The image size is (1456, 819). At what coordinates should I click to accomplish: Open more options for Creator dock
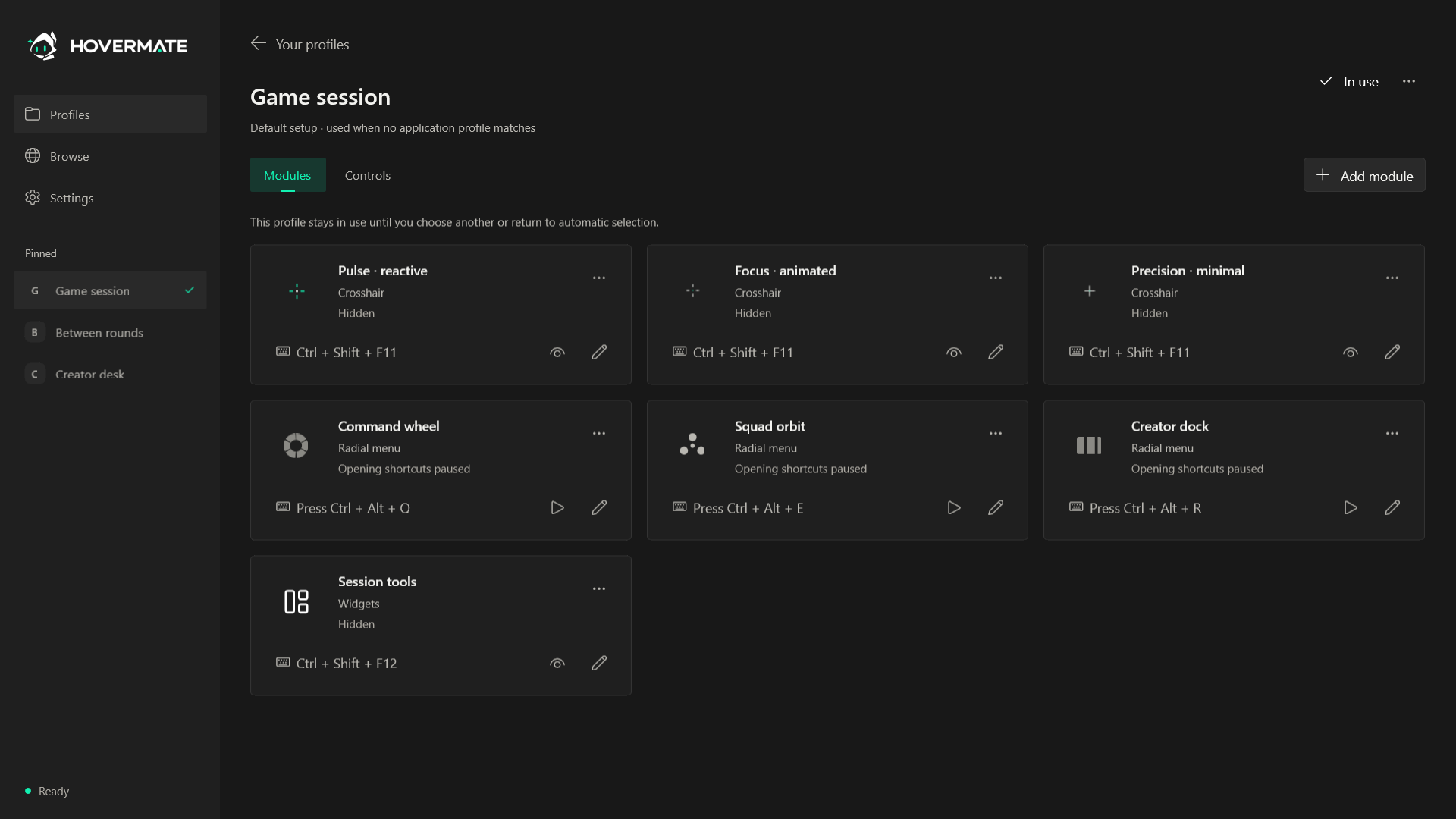pos(1392,433)
